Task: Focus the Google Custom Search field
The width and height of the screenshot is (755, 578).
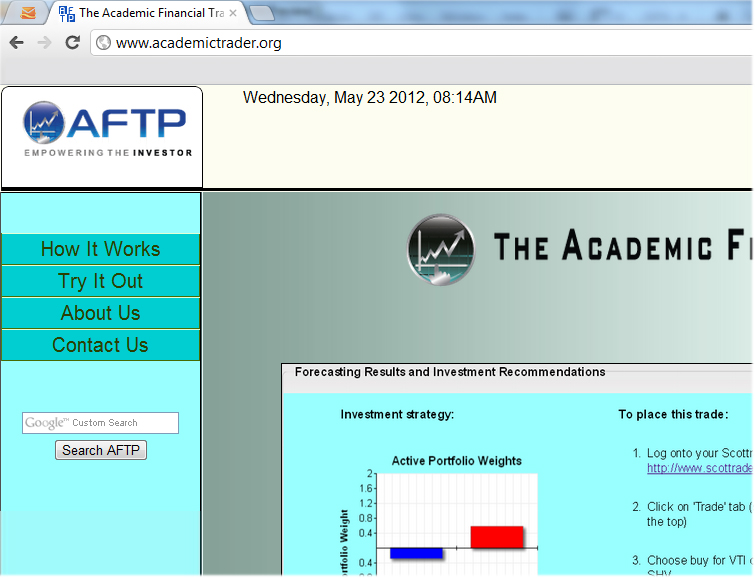Action: coord(100,423)
